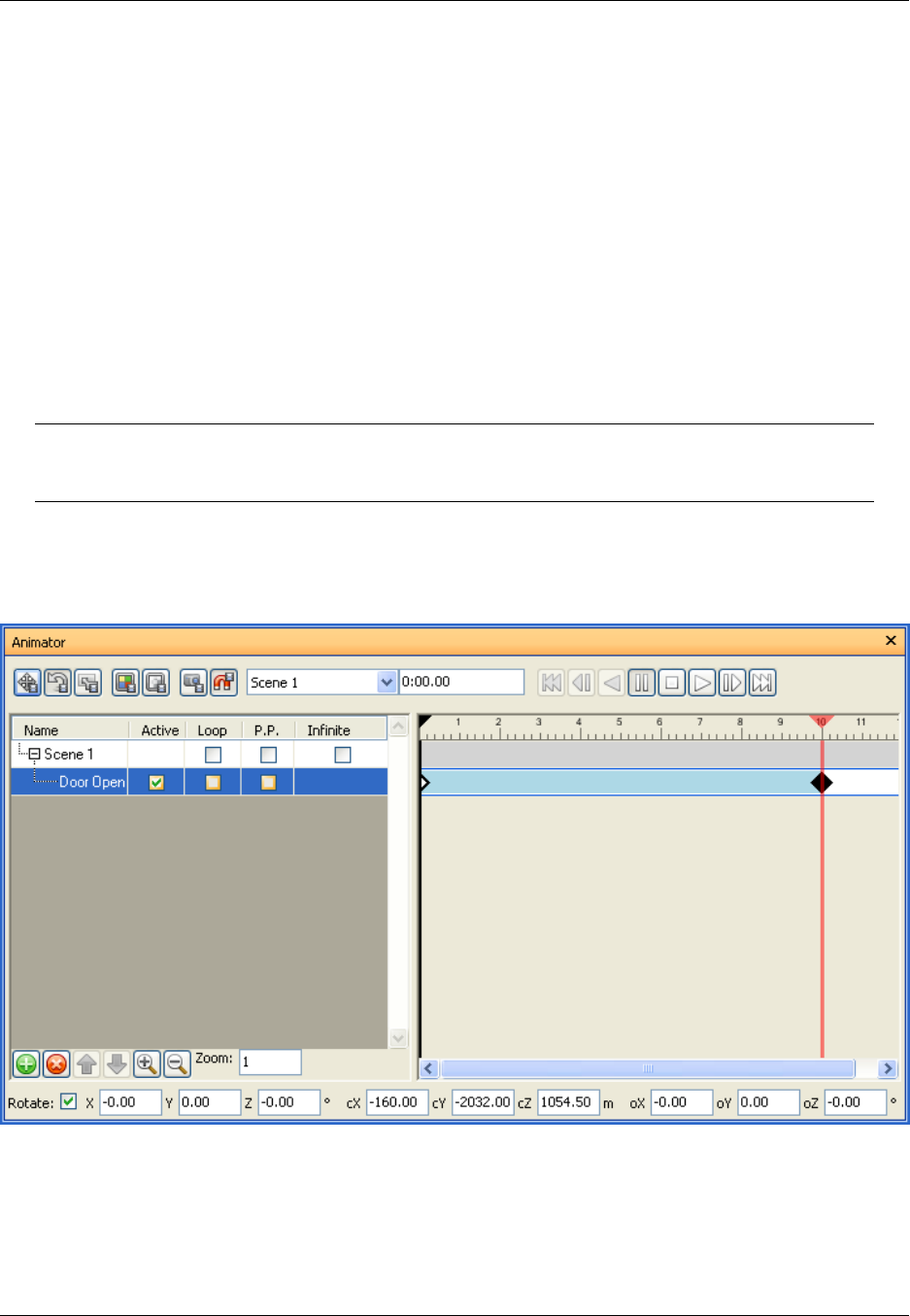This screenshot has height=1316, width=910.
Task: Click the X rotation input field
Action: tap(130, 1102)
